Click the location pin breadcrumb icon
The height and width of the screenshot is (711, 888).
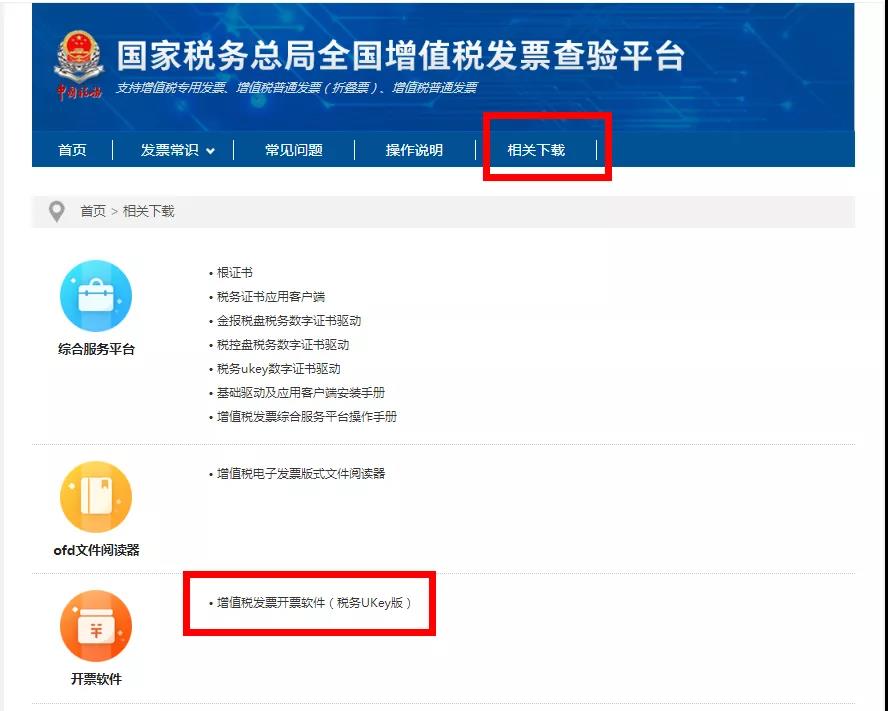pos(57,211)
